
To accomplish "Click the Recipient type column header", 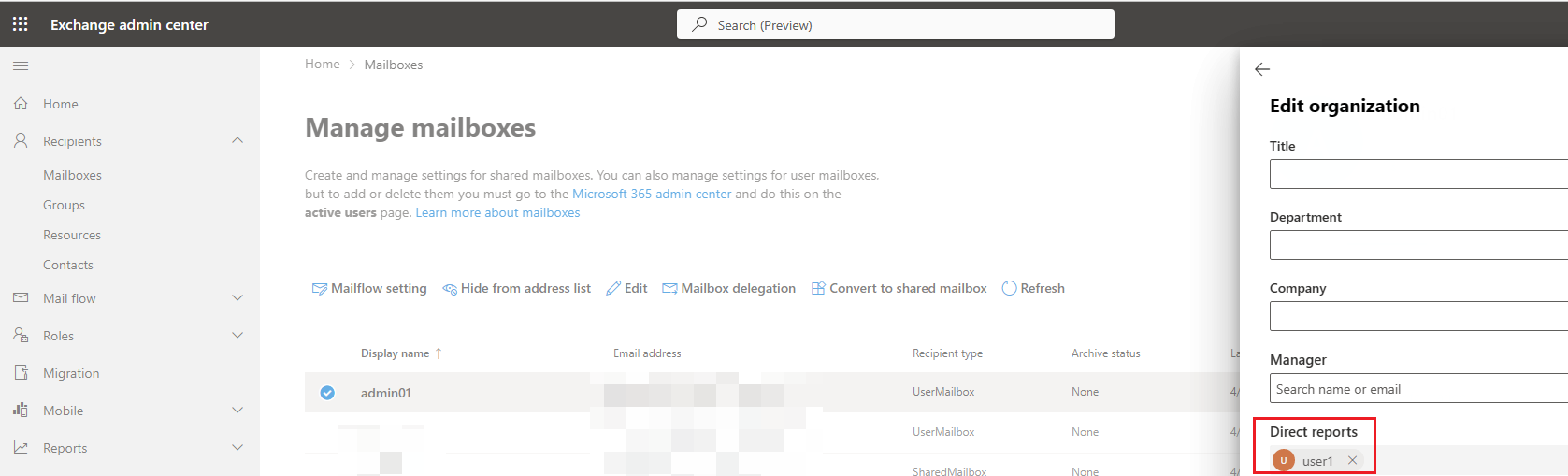I will 947,353.
